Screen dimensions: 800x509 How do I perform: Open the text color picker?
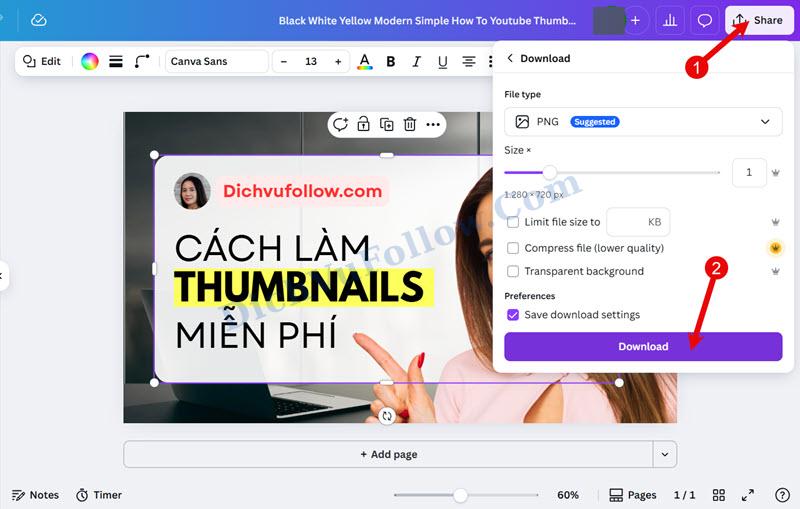[364, 61]
